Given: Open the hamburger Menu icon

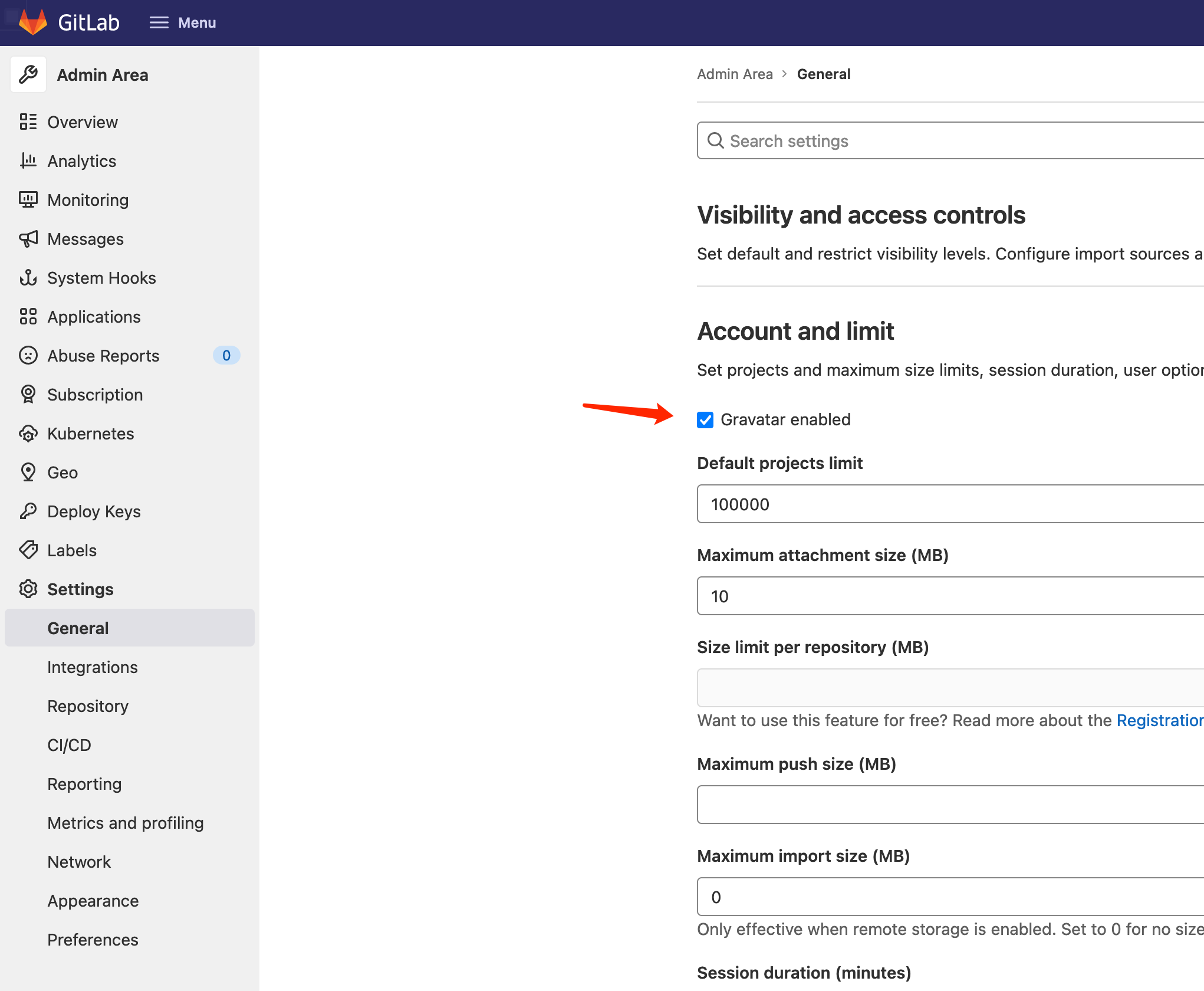Looking at the screenshot, I should (x=159, y=22).
